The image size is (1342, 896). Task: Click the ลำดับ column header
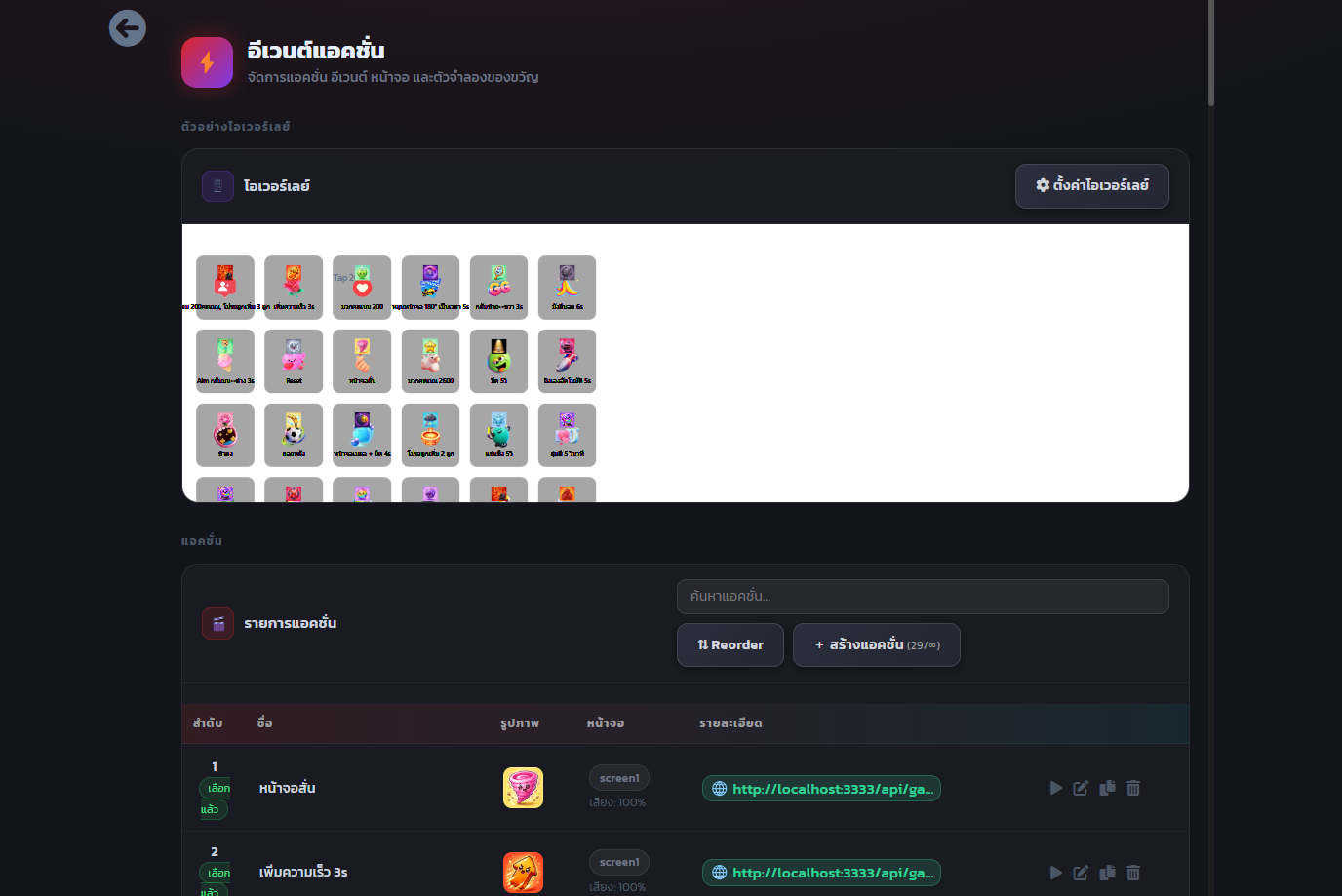pos(208,723)
